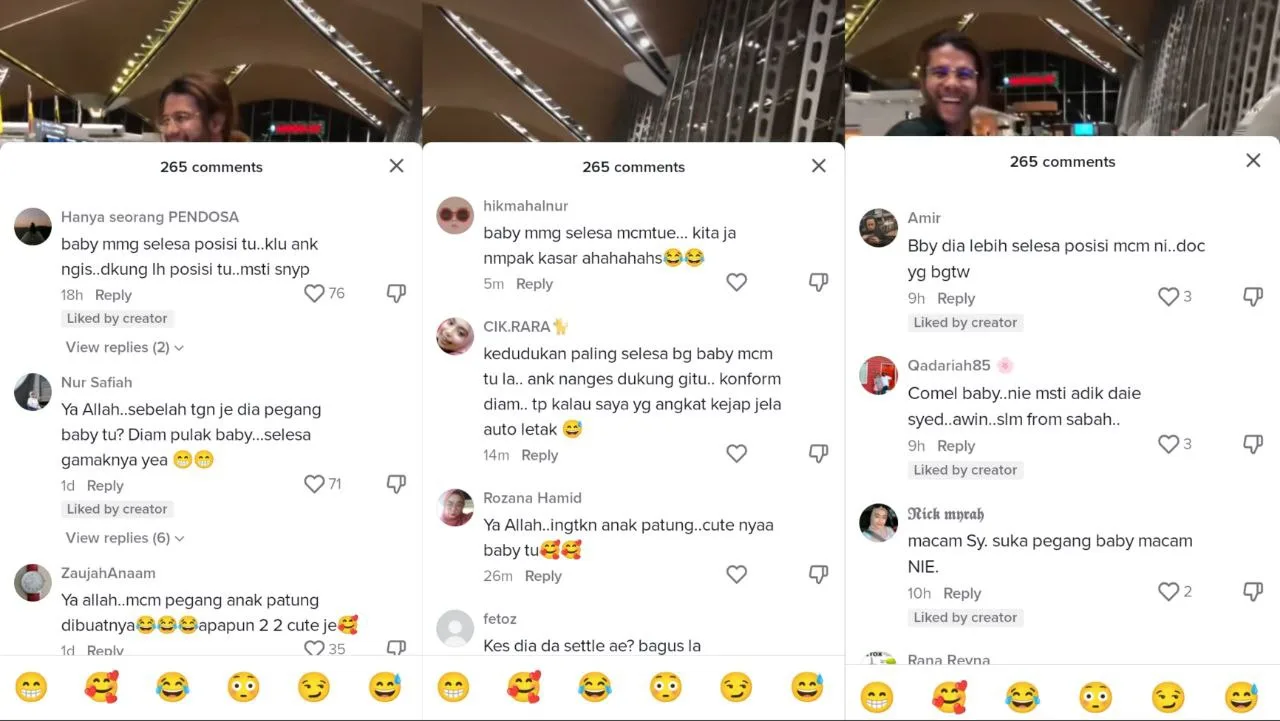
Task: Dislike Nur Safiah's comment
Action: 396,484
